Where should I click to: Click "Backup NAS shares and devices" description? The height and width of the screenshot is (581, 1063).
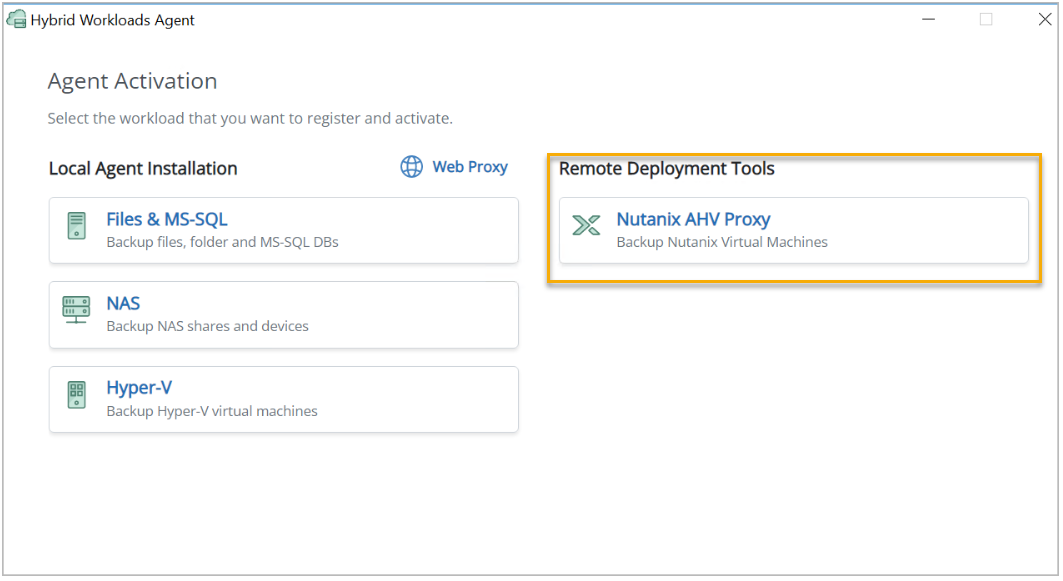(207, 326)
